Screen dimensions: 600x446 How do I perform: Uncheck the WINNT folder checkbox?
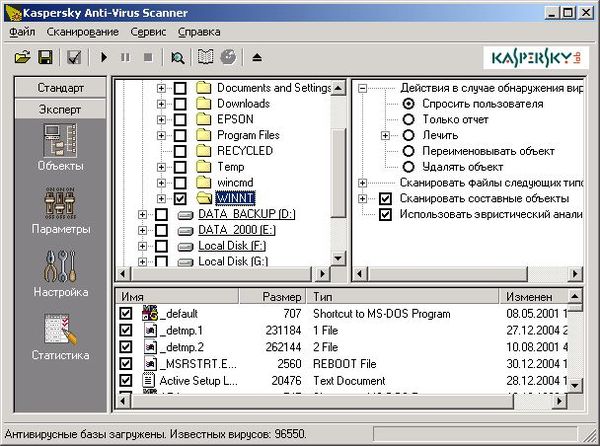[x=180, y=199]
